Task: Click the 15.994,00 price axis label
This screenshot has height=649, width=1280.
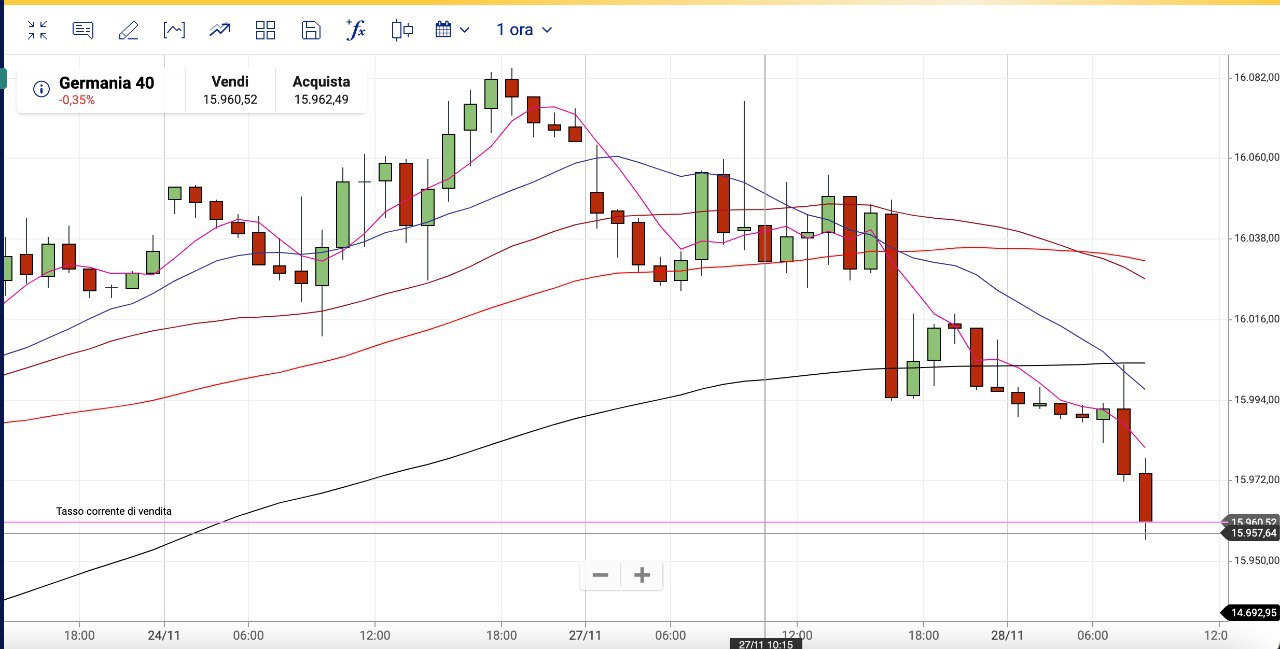Action: [1256, 399]
